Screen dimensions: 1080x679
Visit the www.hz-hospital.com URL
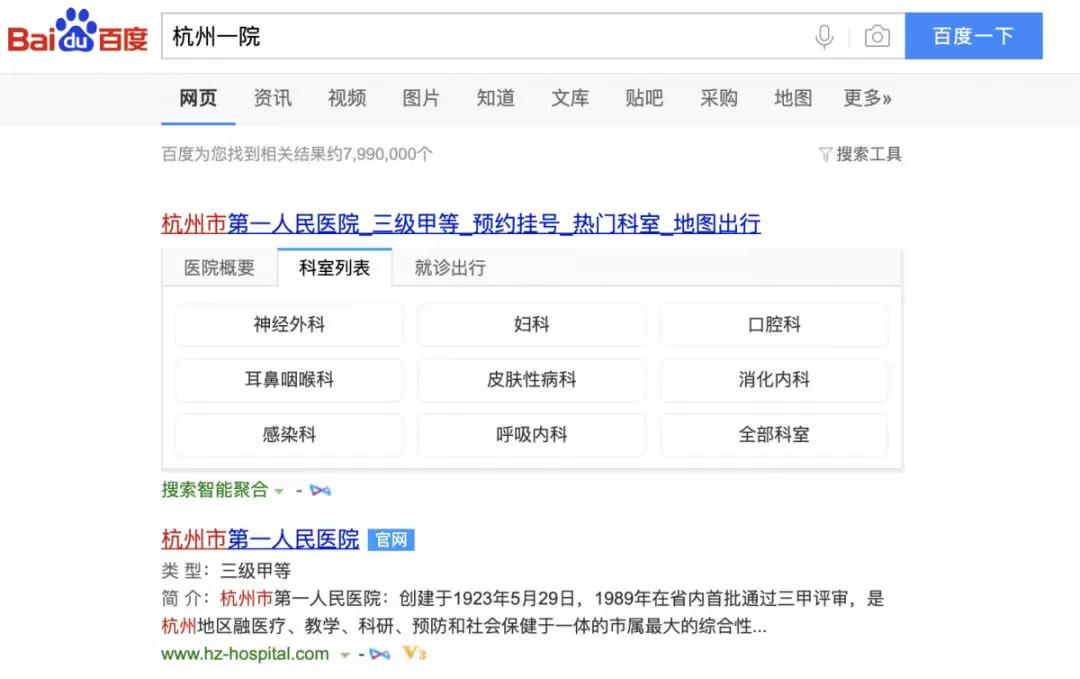pos(245,654)
